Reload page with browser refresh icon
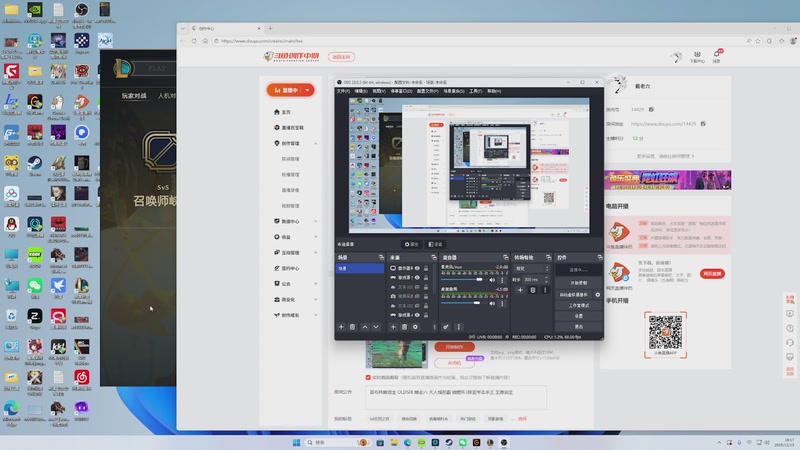Viewport: 800px width, 450px height. click(x=194, y=41)
